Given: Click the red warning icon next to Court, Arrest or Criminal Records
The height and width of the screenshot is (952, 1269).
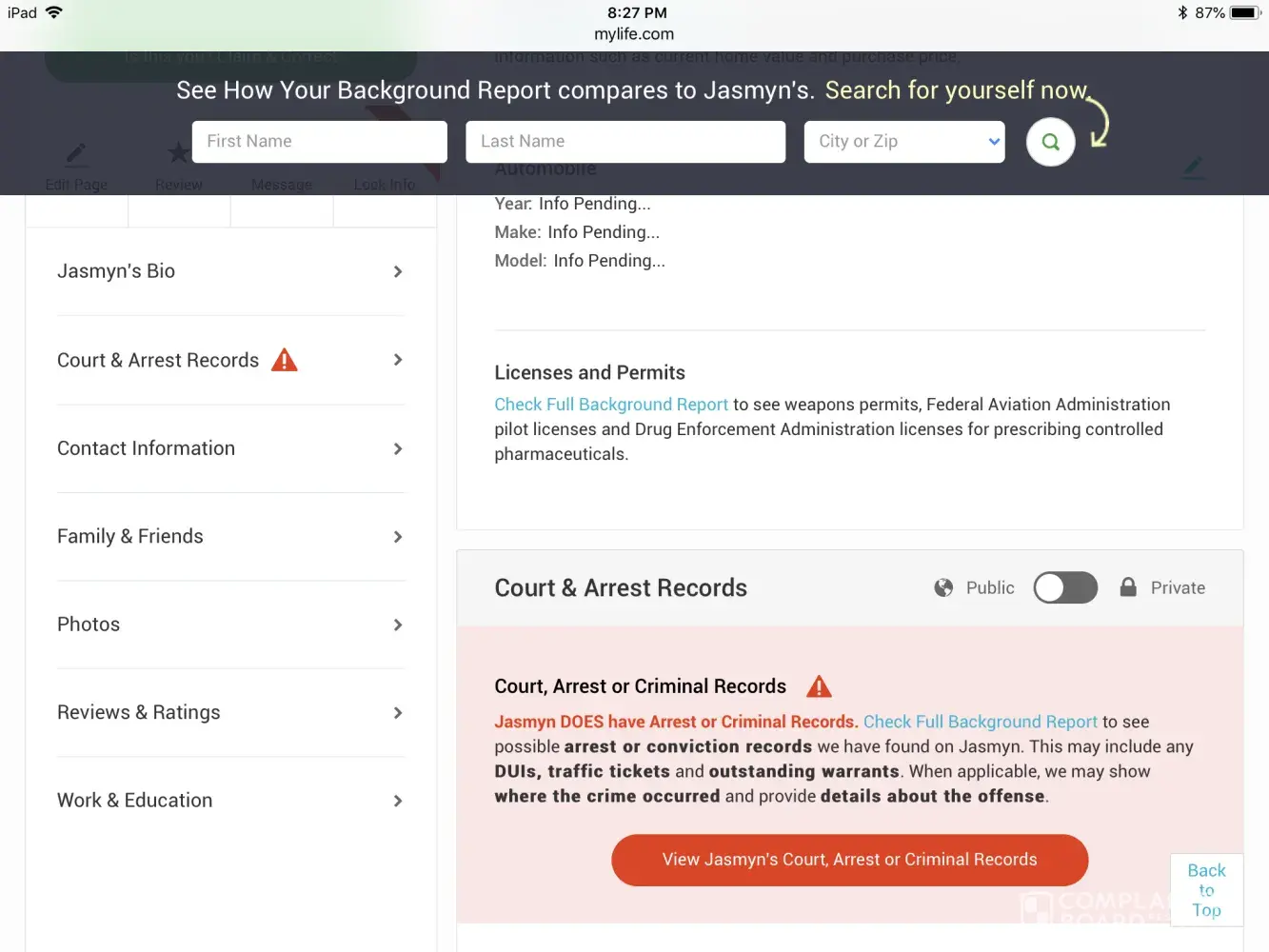Looking at the screenshot, I should click(819, 686).
